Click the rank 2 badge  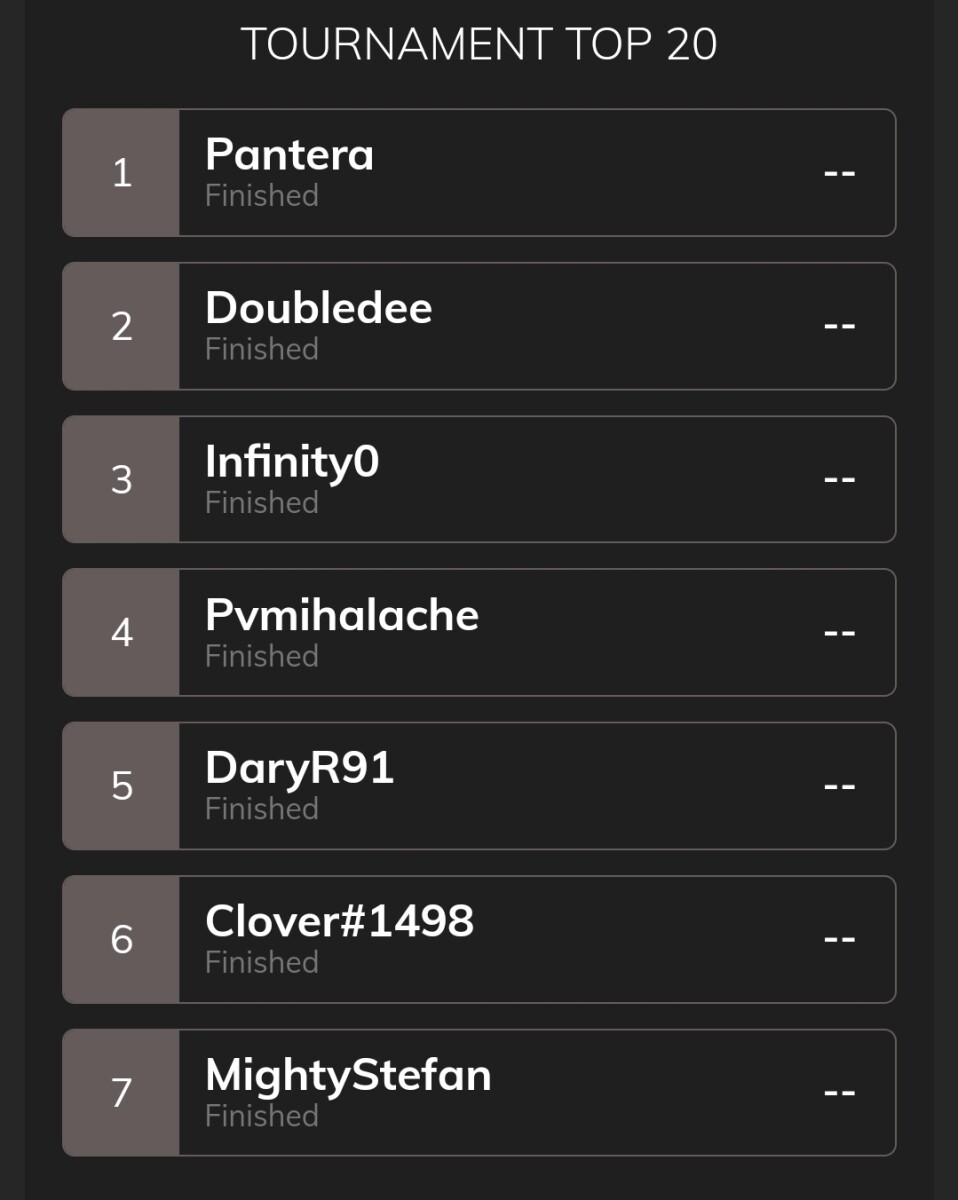[x=121, y=326]
